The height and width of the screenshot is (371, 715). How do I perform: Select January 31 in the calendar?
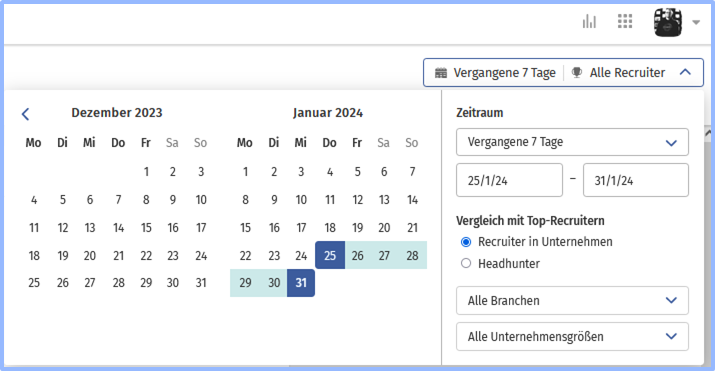click(301, 283)
